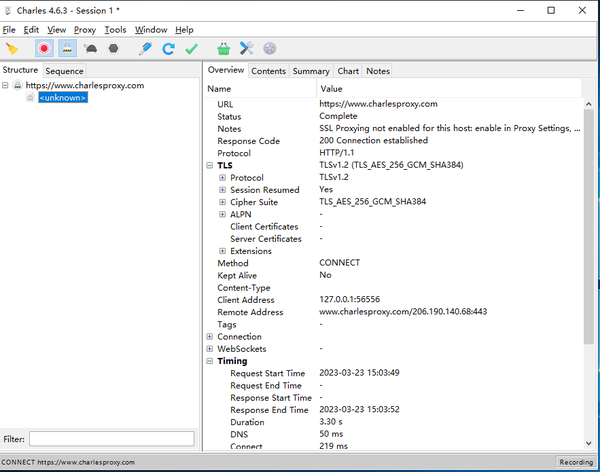
Task: Open Settings via the gray gear icon
Action: tap(270, 48)
